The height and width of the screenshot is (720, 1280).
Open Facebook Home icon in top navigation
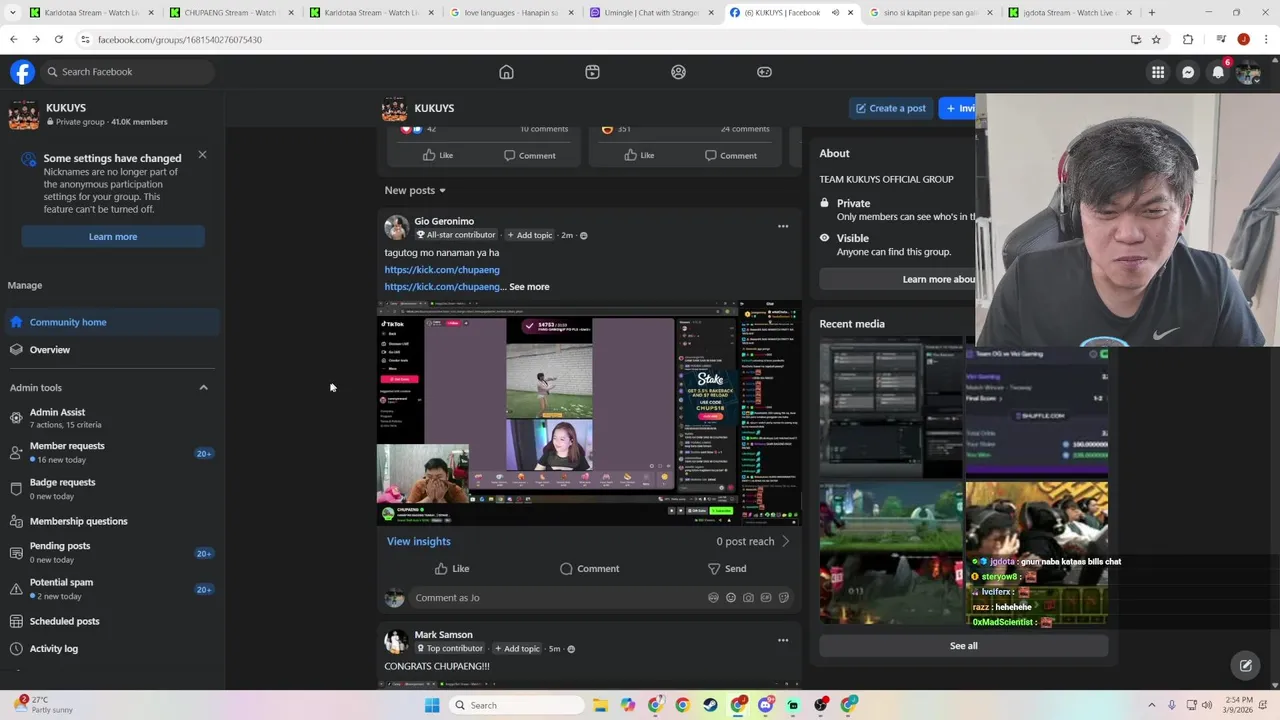(506, 72)
